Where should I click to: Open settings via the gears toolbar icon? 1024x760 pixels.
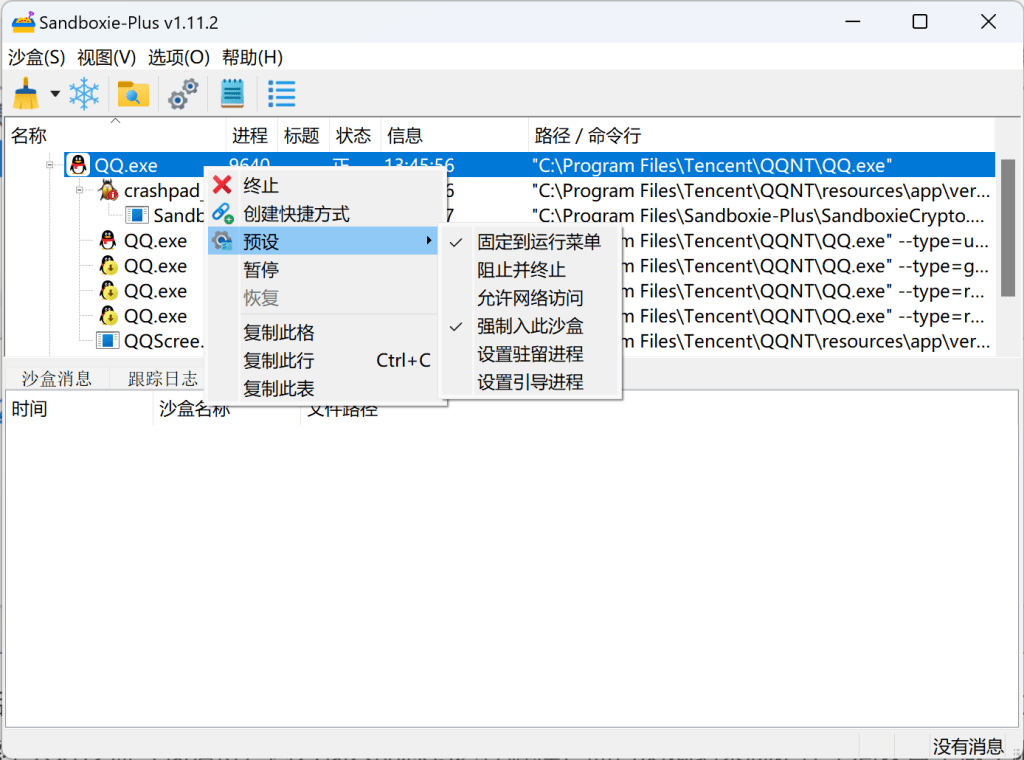click(183, 95)
